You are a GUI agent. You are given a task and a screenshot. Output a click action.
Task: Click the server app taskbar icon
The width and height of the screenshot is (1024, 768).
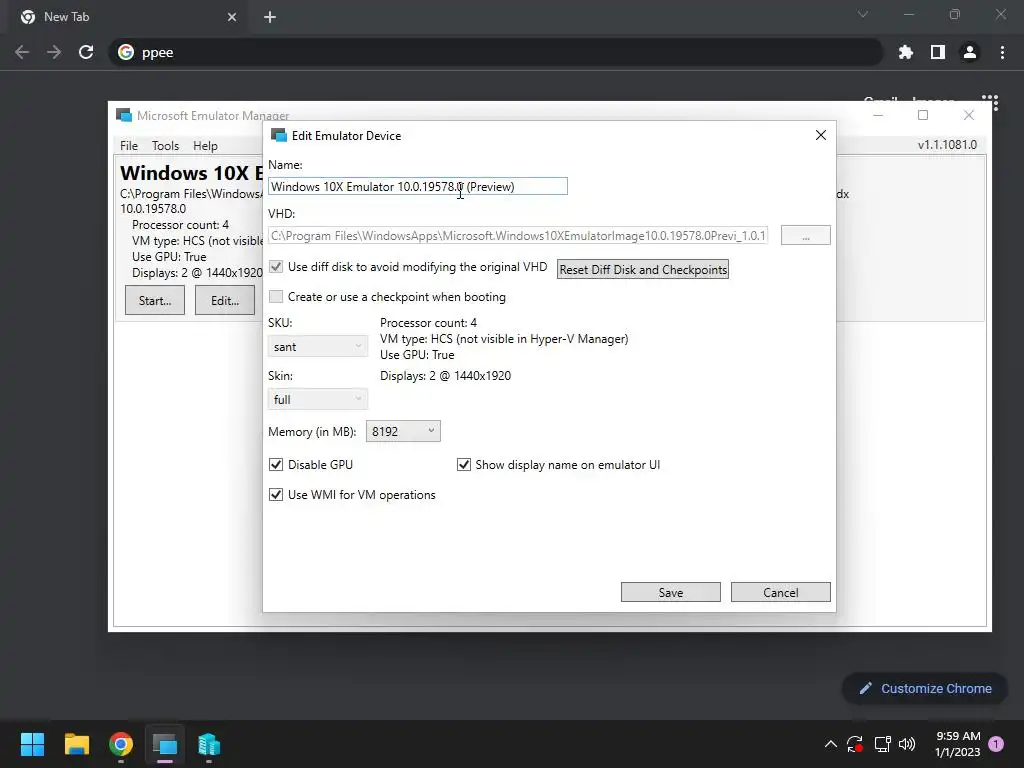209,744
